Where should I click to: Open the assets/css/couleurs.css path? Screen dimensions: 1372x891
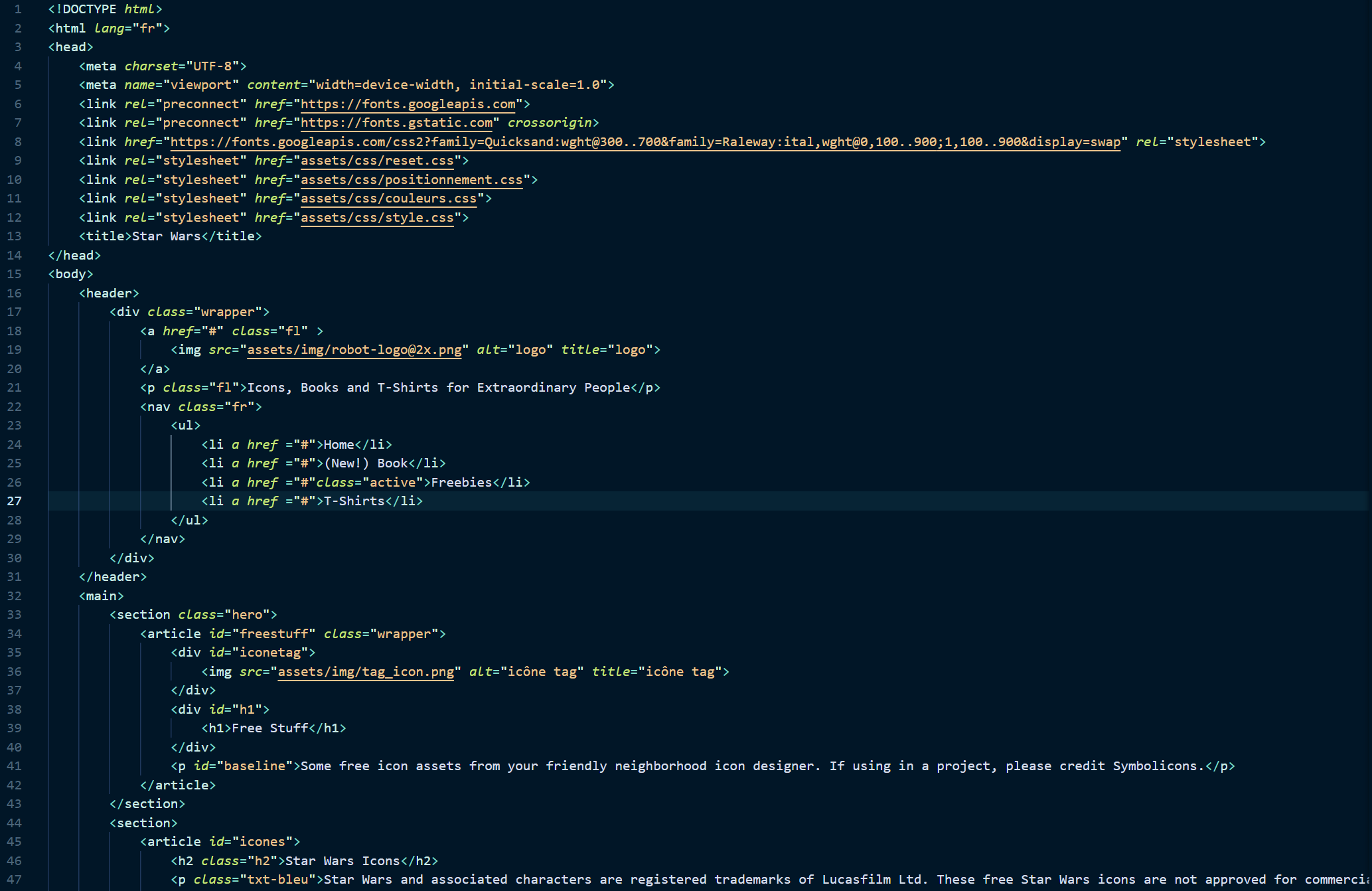point(388,199)
